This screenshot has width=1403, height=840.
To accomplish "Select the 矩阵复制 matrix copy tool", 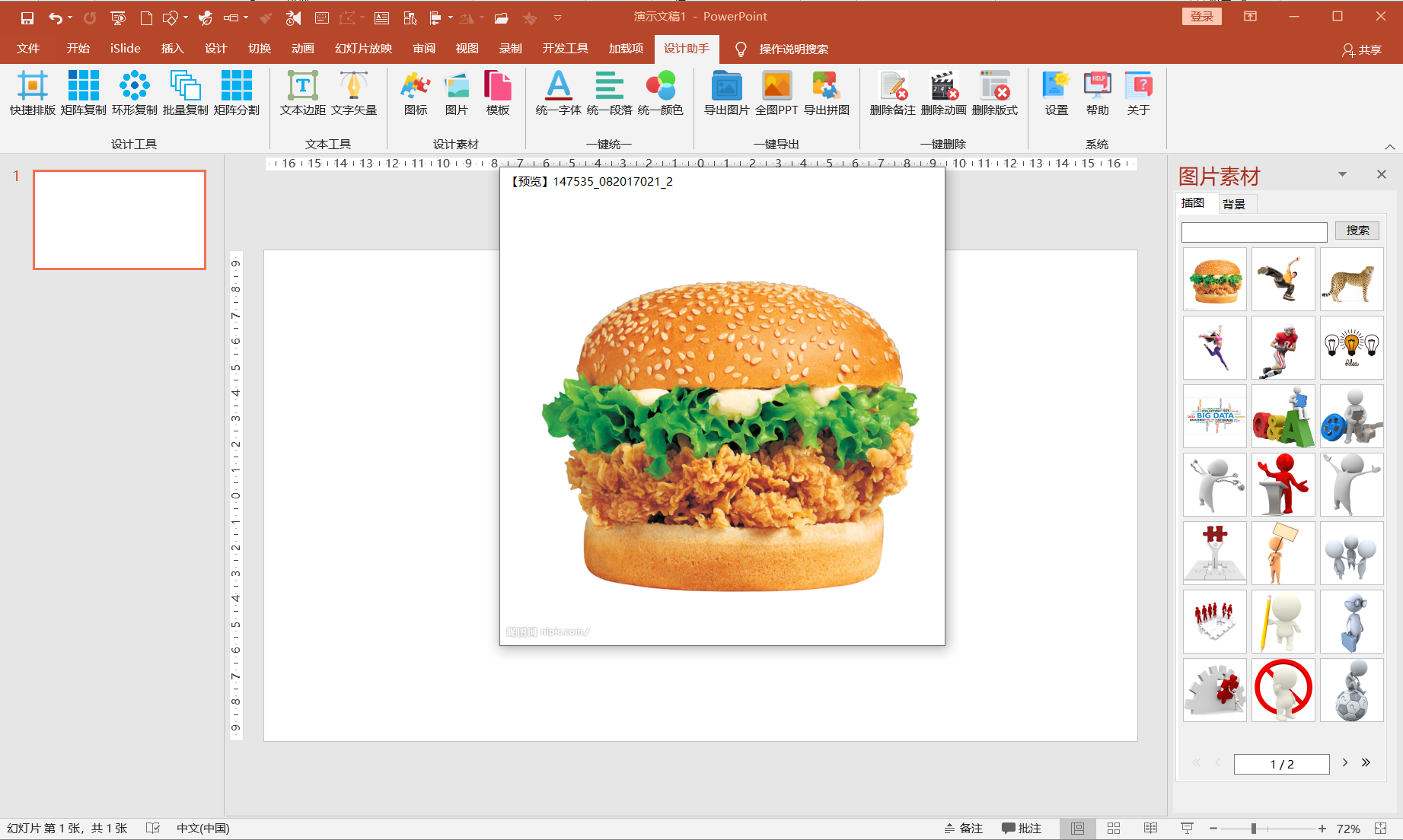I will [x=84, y=93].
